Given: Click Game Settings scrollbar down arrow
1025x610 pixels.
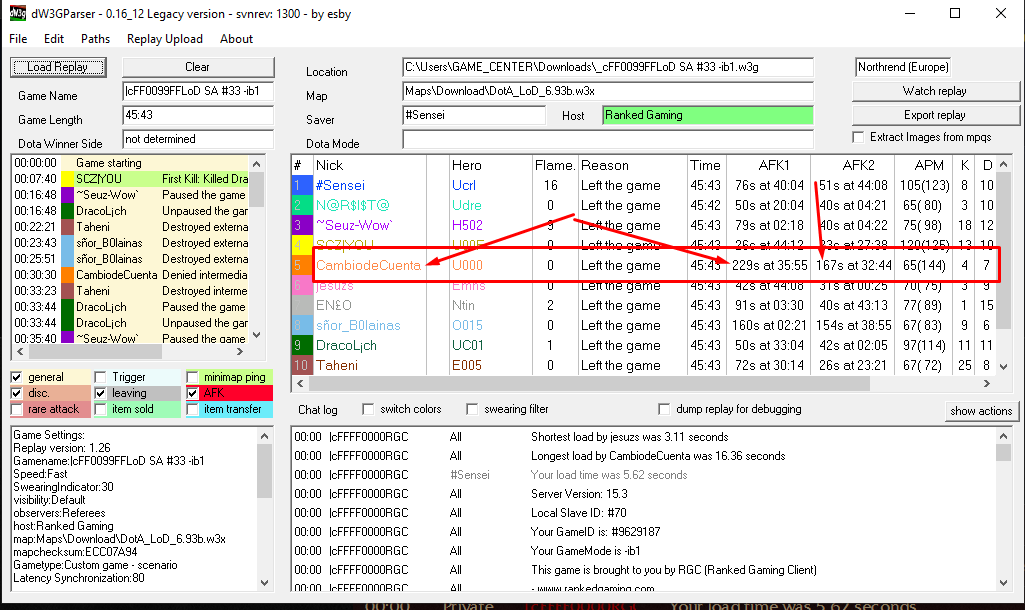Looking at the screenshot, I should pyautogui.click(x=264, y=583).
